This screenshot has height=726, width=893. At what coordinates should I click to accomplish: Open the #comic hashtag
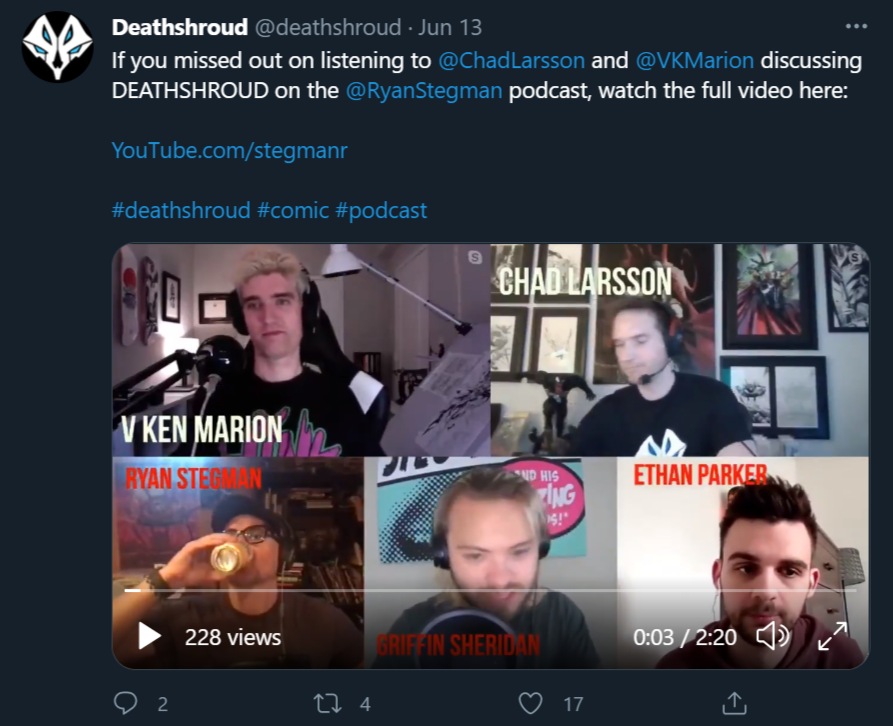[293, 211]
